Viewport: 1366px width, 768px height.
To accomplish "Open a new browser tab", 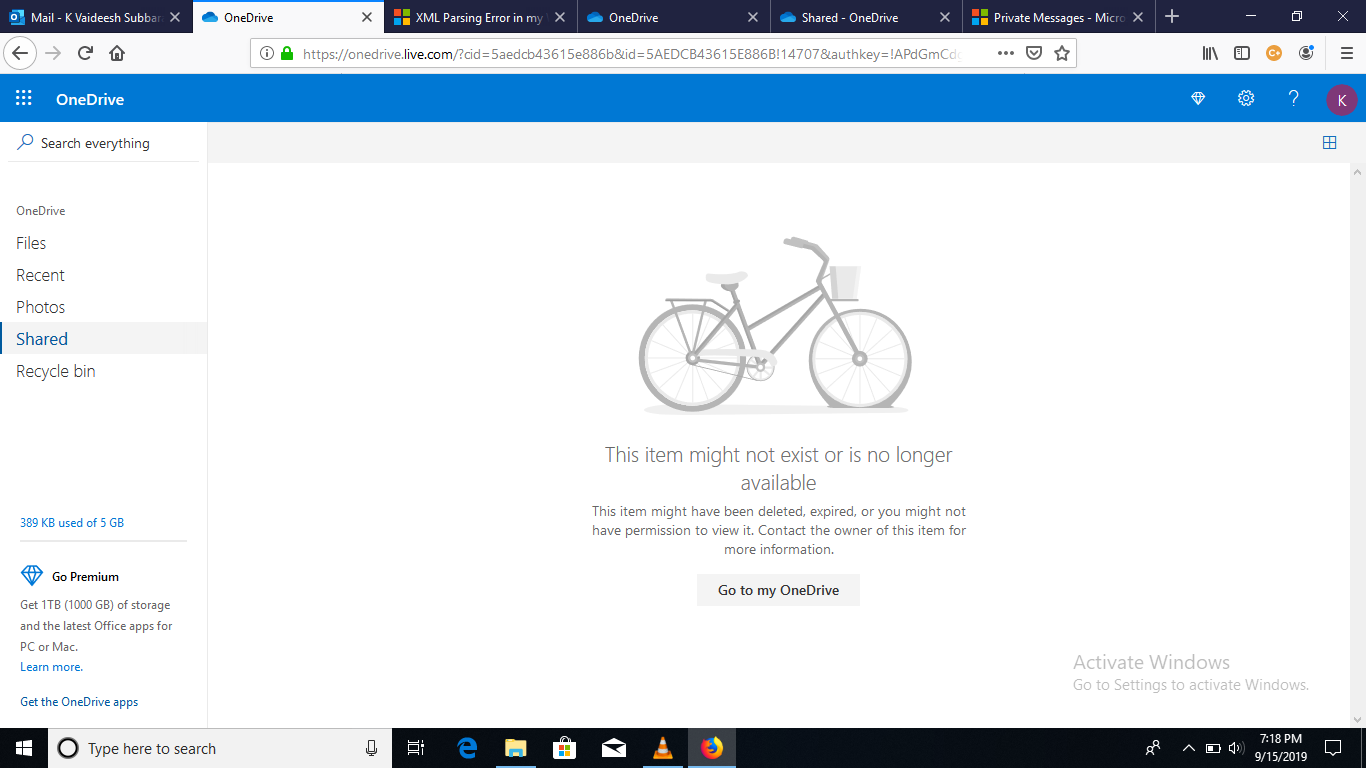I will 1172,17.
